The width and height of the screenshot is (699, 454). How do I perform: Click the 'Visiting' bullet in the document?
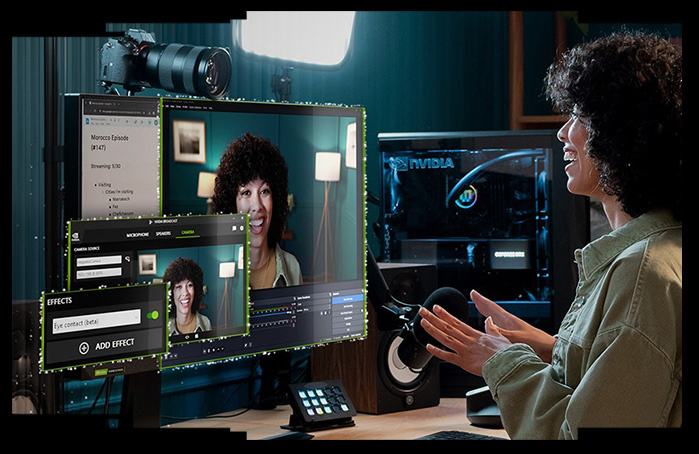pyautogui.click(x=104, y=184)
